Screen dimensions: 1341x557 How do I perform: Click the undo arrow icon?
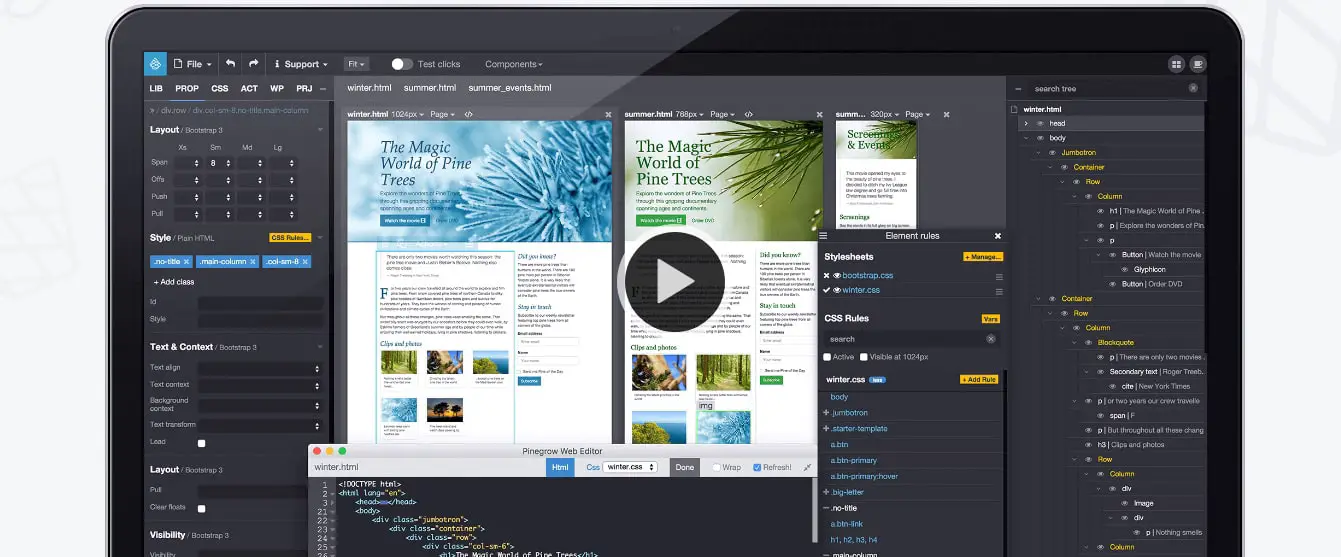(x=230, y=64)
